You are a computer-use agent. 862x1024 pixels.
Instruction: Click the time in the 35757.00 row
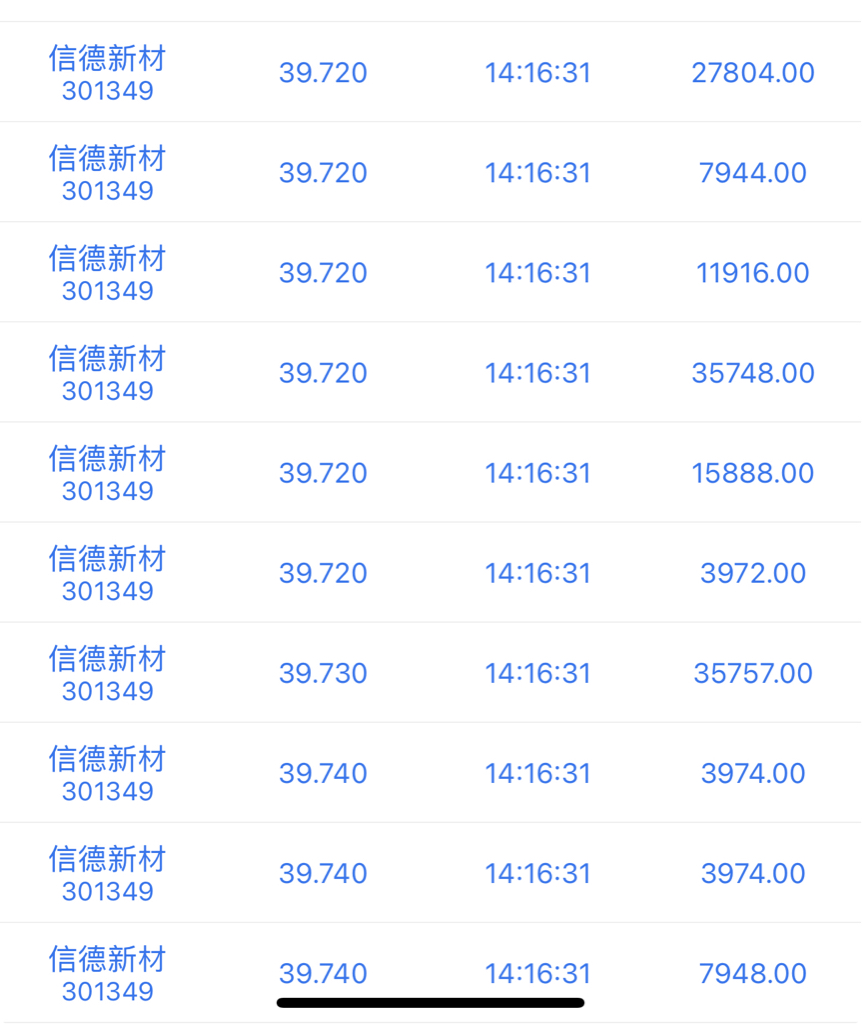coord(537,673)
